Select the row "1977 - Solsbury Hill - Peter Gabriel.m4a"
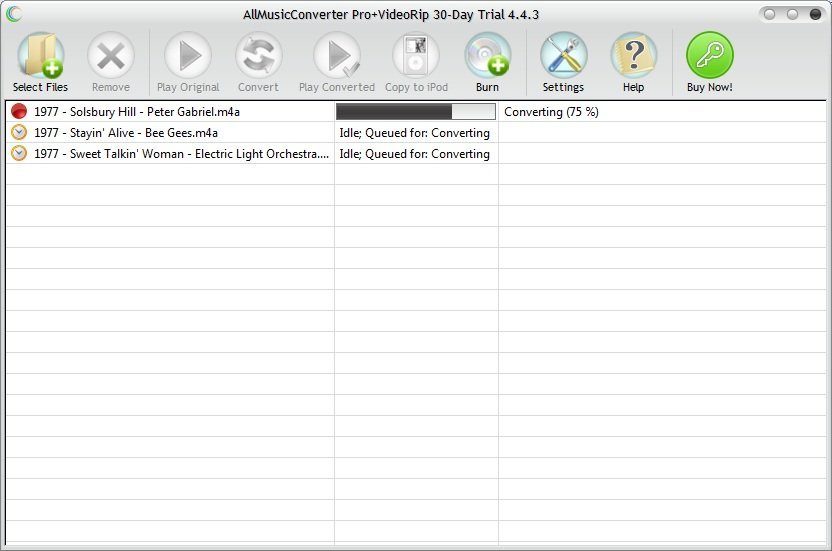 click(416, 111)
